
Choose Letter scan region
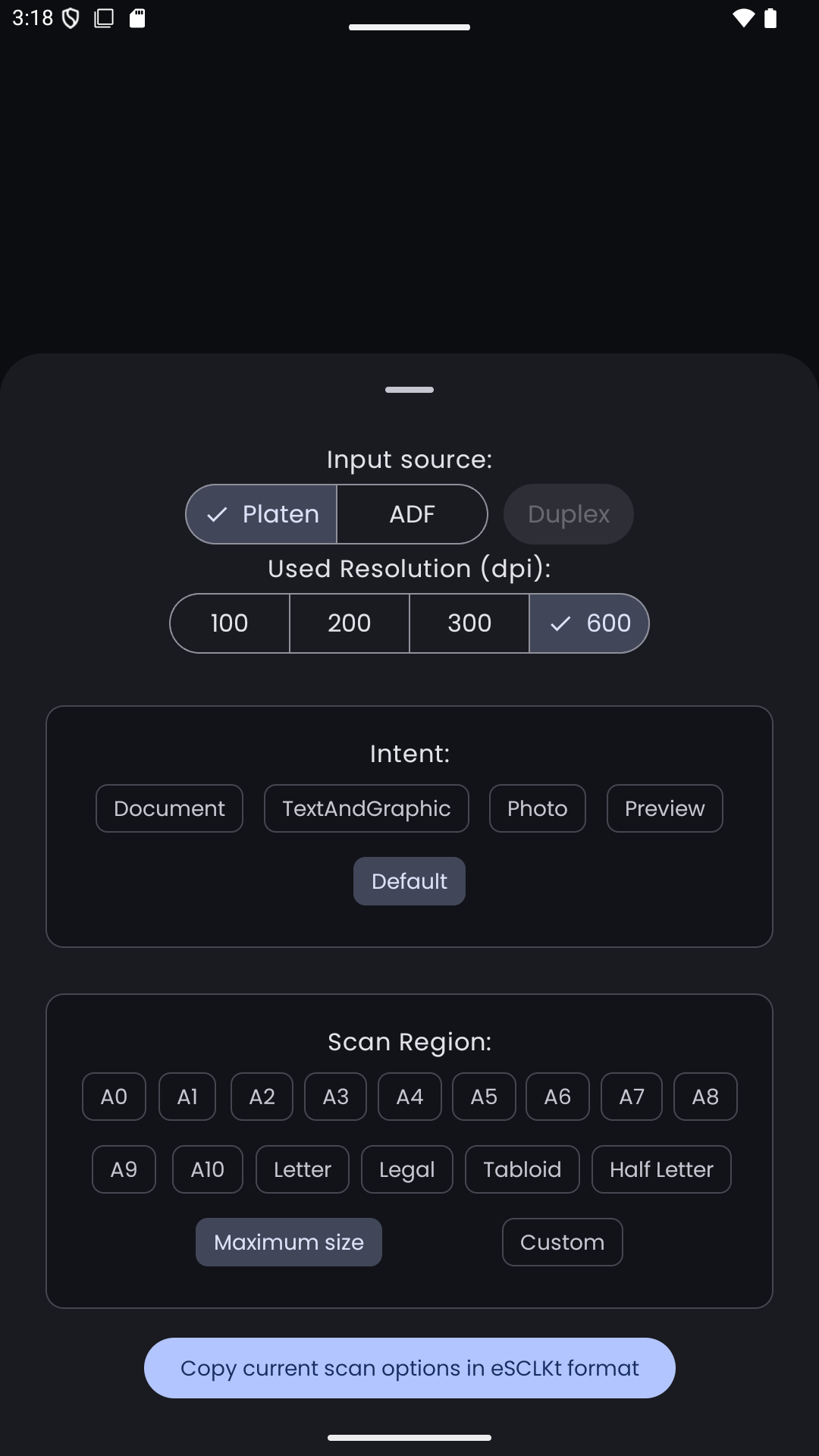click(x=302, y=1169)
